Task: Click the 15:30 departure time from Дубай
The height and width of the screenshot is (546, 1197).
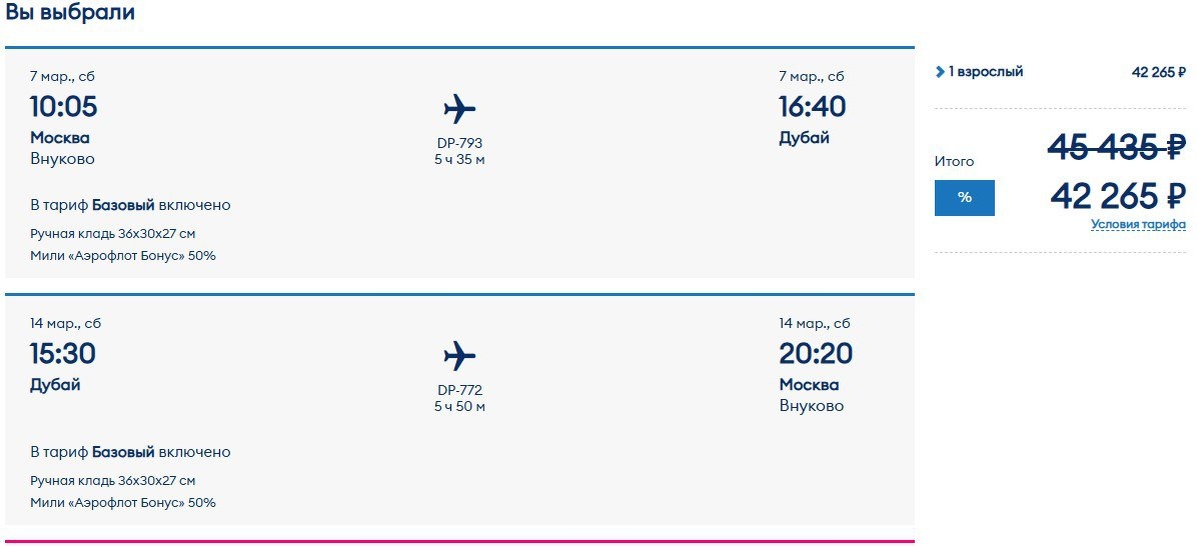Action: tap(64, 353)
